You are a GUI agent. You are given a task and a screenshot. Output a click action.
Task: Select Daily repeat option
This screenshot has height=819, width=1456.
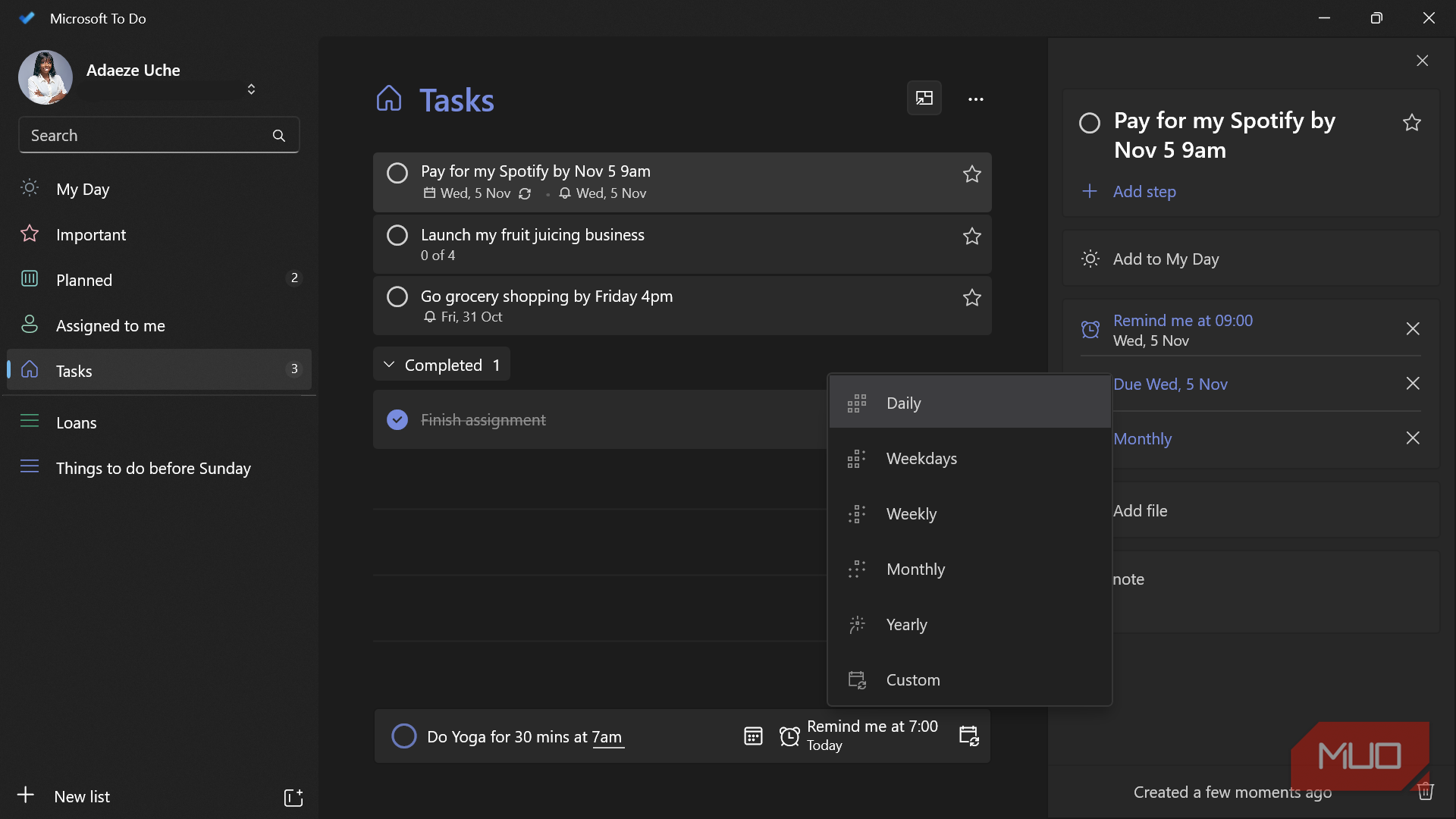point(969,403)
